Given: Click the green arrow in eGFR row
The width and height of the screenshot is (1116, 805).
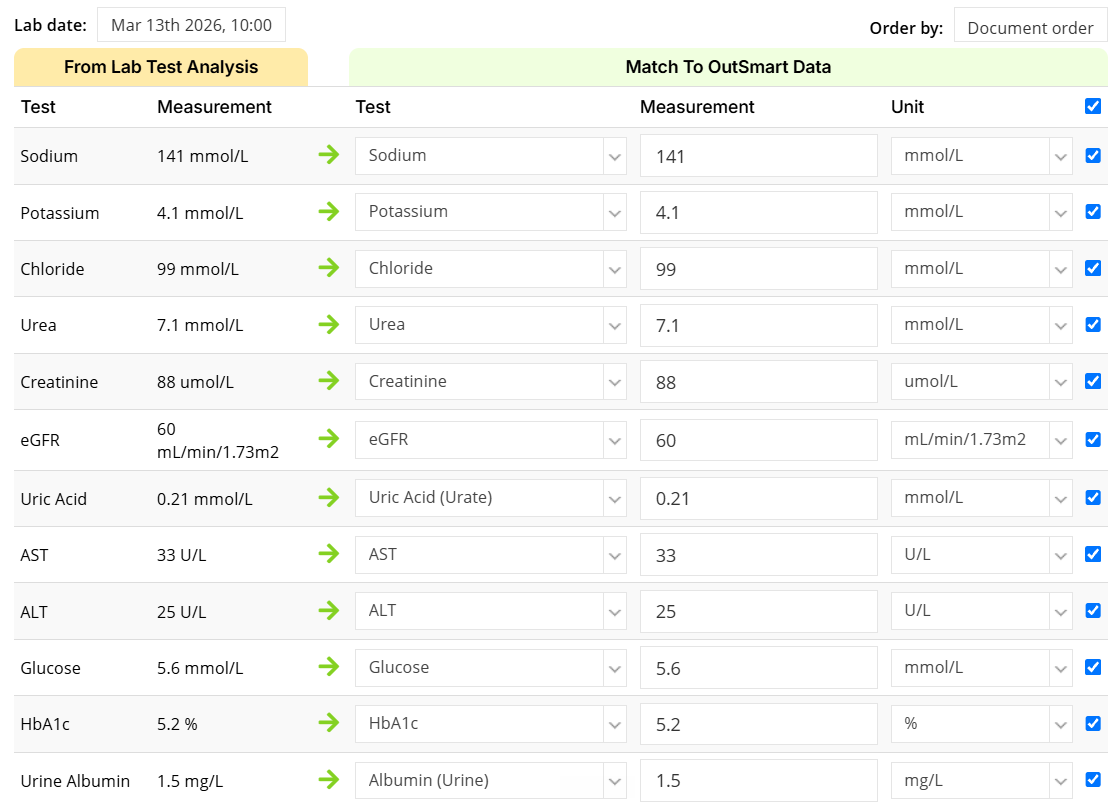Looking at the screenshot, I should click(x=329, y=438).
